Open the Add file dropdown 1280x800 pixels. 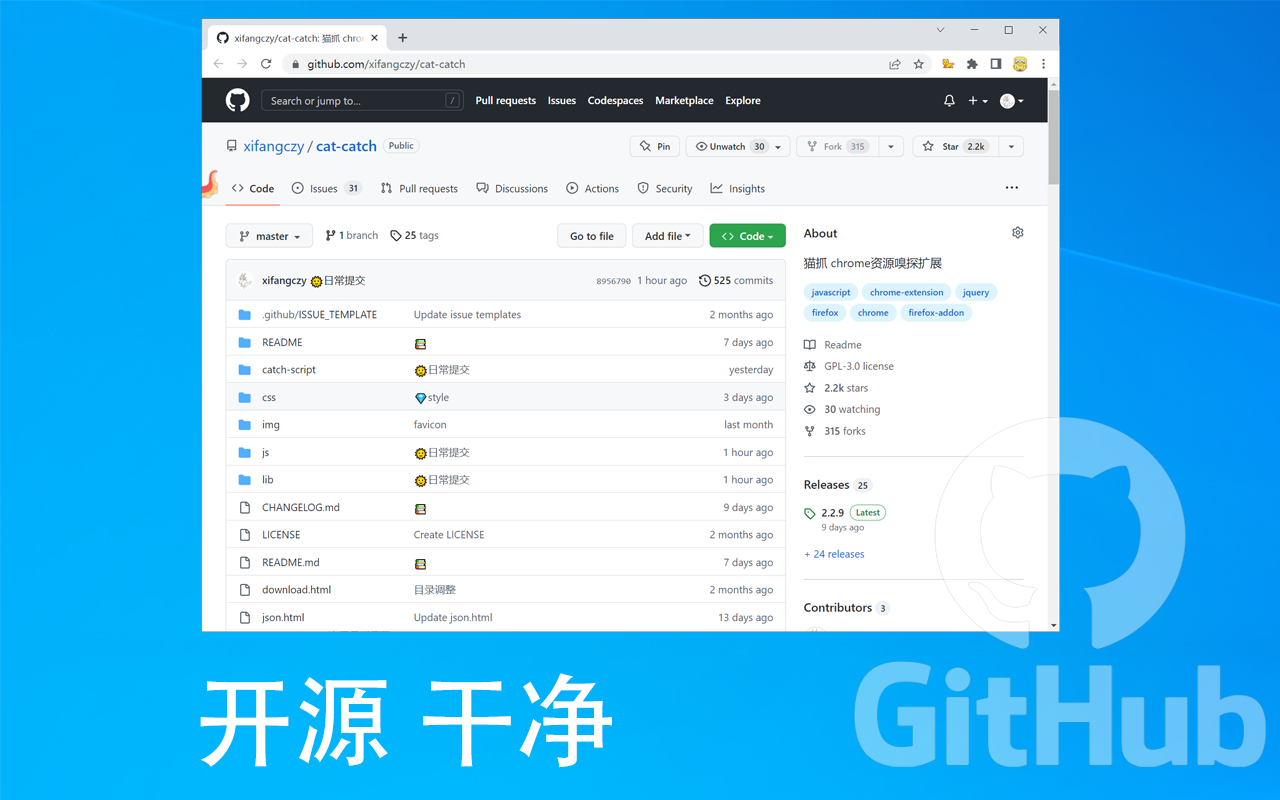667,235
